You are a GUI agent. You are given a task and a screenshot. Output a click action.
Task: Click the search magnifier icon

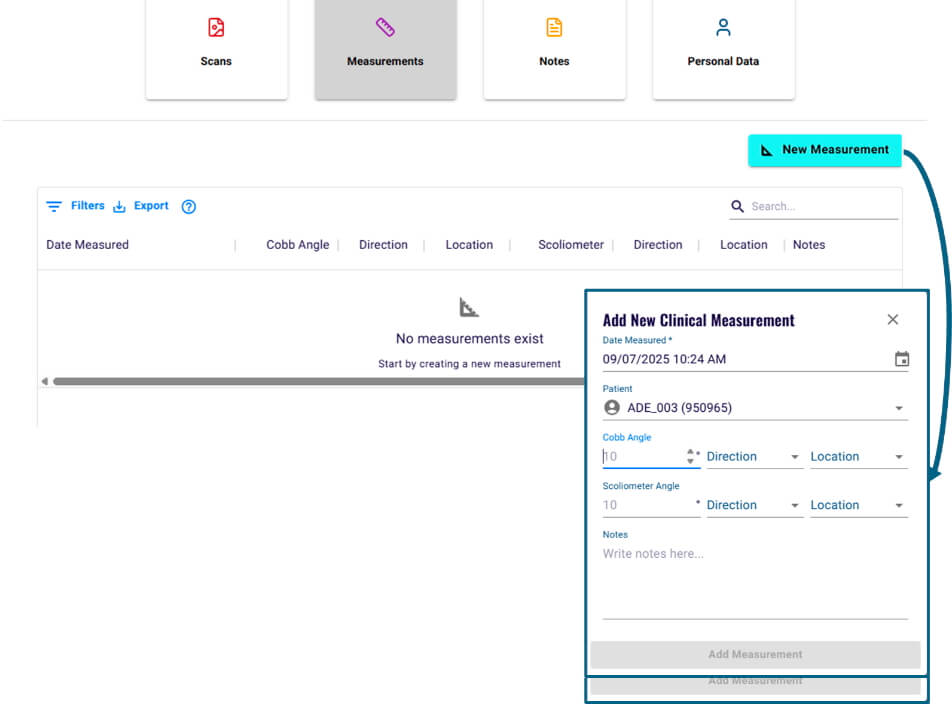[738, 207]
